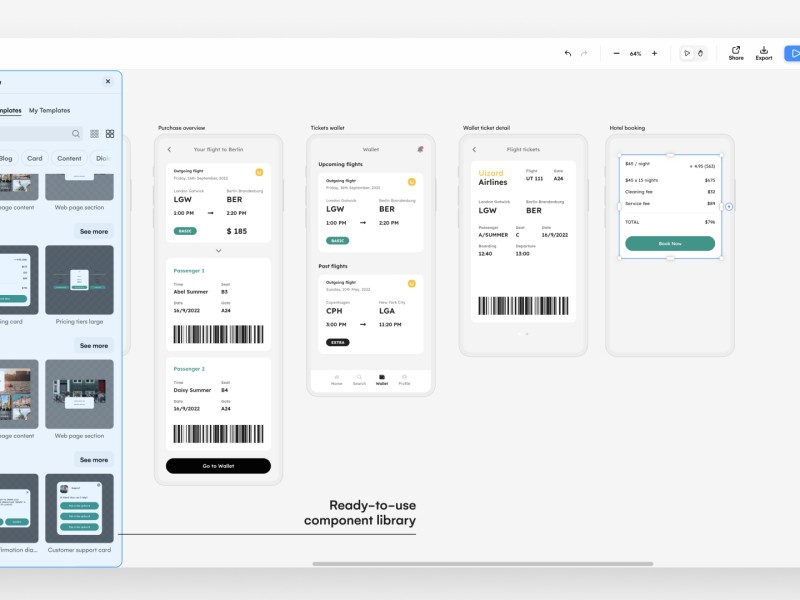The image size is (800, 600).
Task: Select the Wallet tab in bottom navbar
Action: (x=382, y=380)
